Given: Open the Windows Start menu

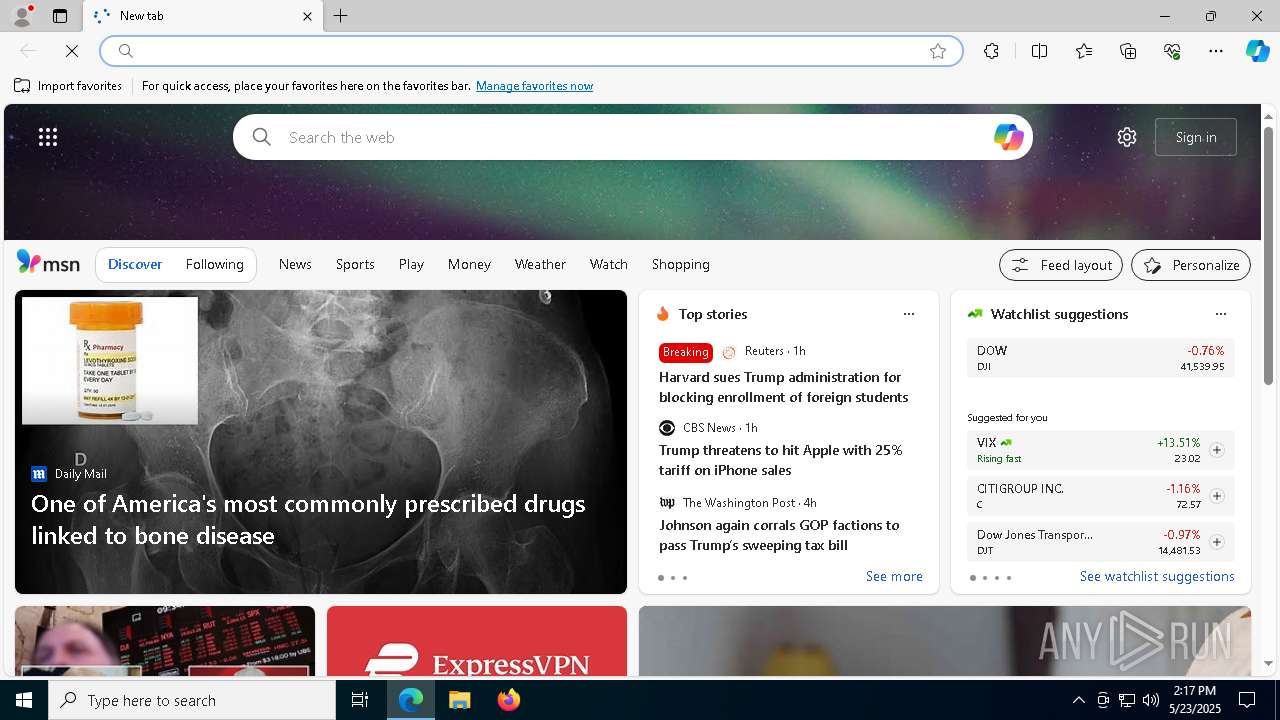Looking at the screenshot, I should point(24,700).
